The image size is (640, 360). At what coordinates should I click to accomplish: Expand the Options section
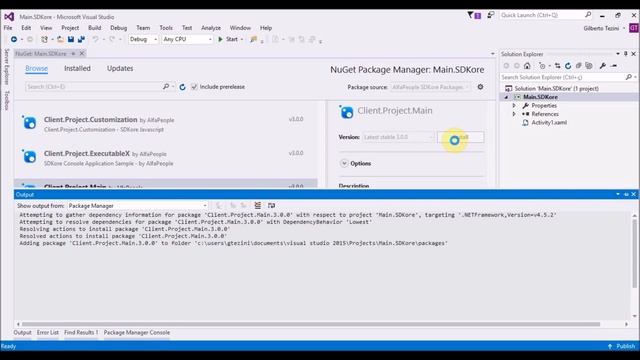344,163
